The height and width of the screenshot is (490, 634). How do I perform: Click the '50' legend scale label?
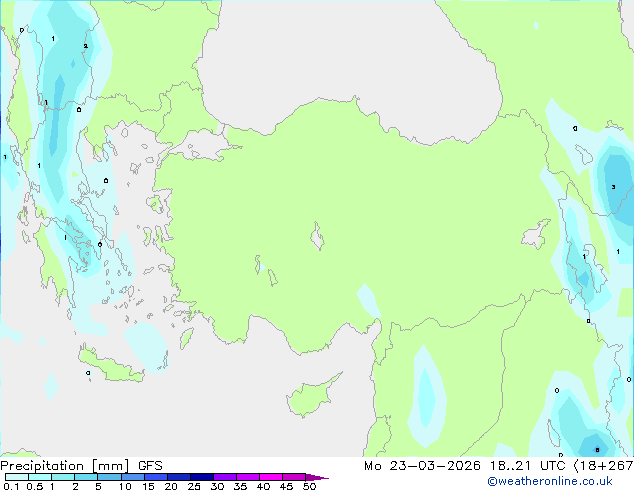click(x=309, y=486)
